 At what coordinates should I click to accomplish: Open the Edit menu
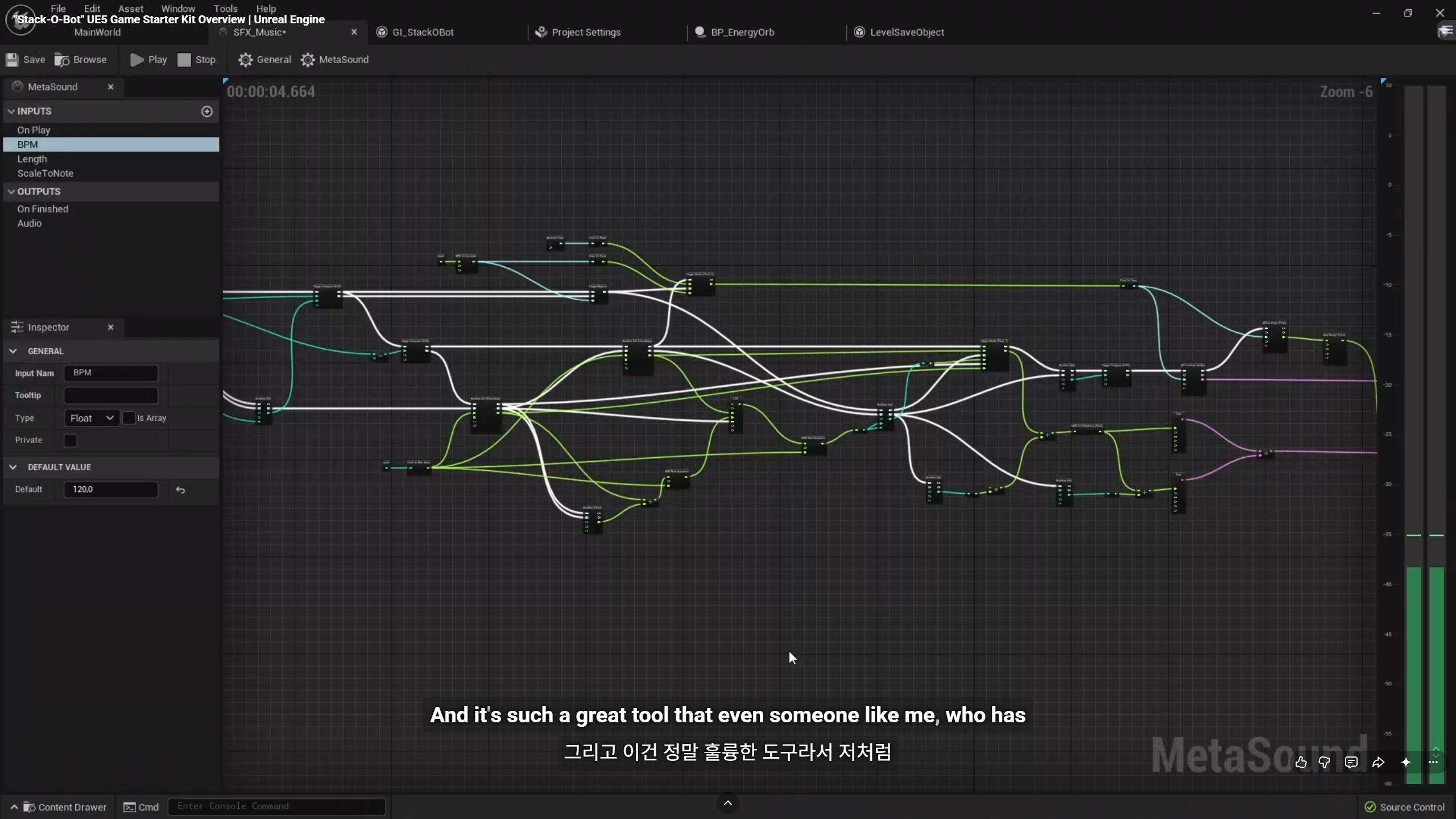(x=92, y=9)
